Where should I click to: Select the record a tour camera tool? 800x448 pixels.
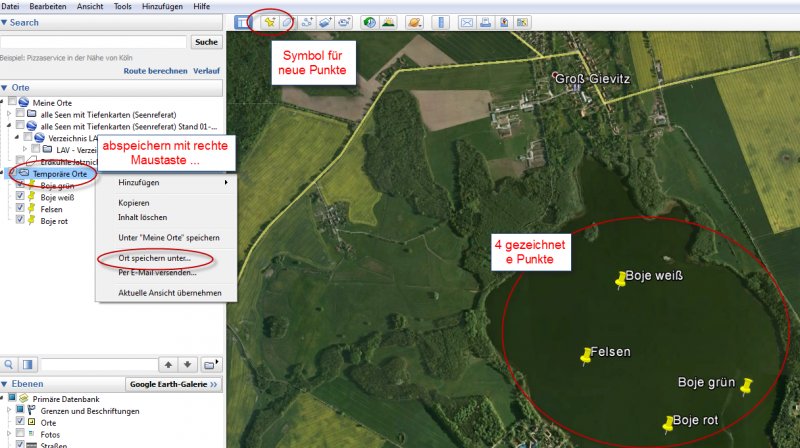click(344, 22)
